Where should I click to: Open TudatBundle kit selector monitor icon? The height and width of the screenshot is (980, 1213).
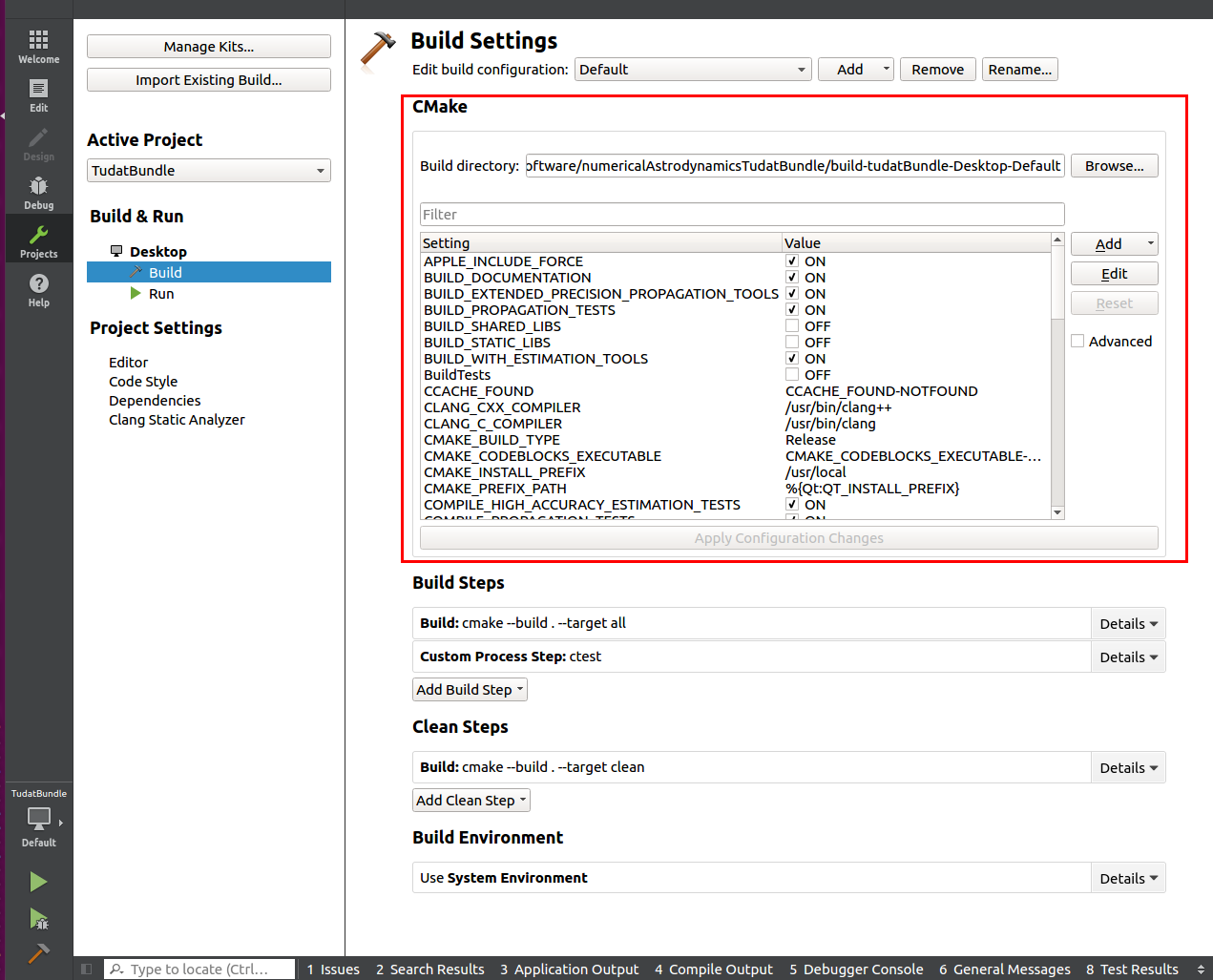(x=39, y=818)
